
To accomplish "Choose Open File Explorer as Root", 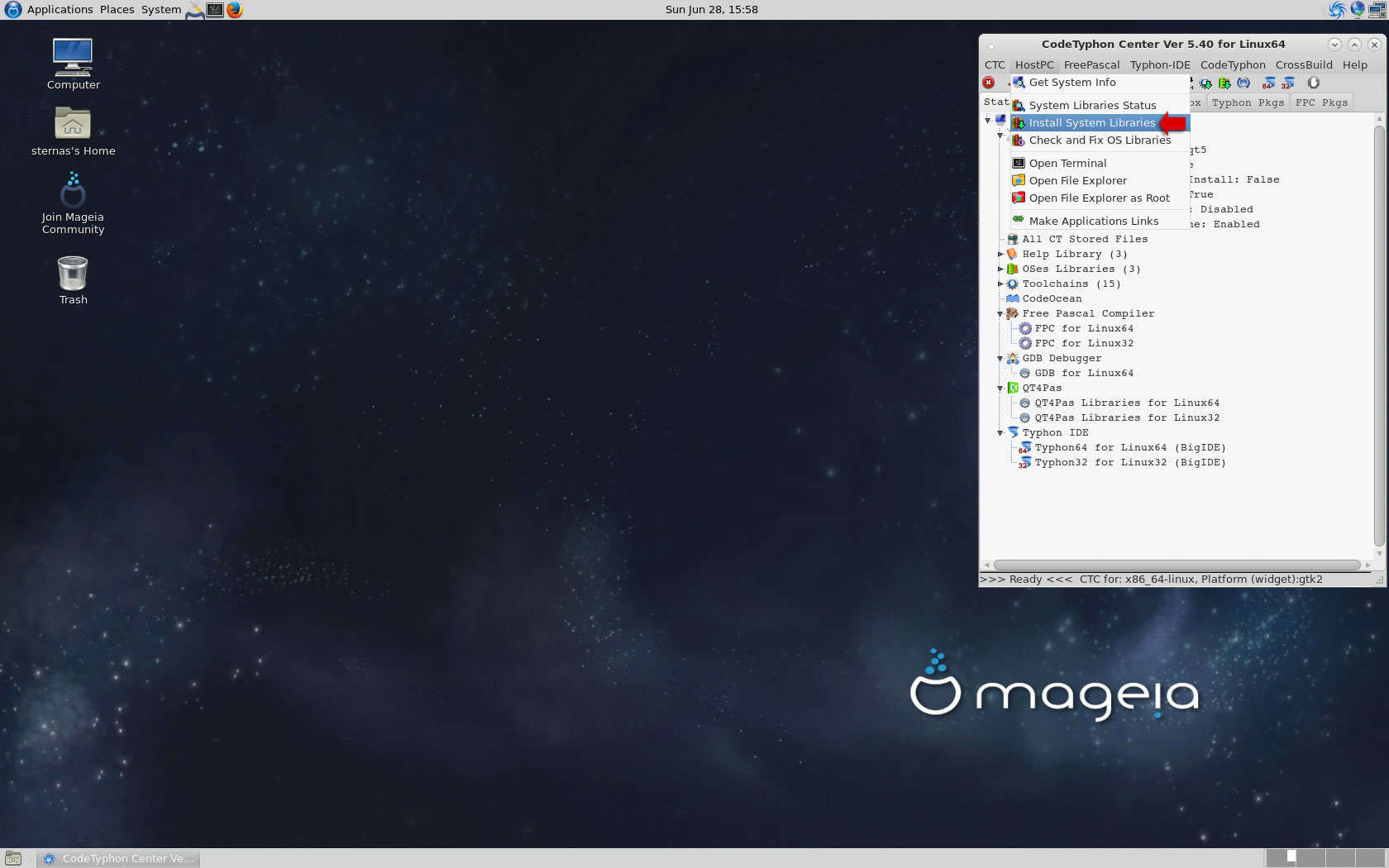I will 1100,198.
